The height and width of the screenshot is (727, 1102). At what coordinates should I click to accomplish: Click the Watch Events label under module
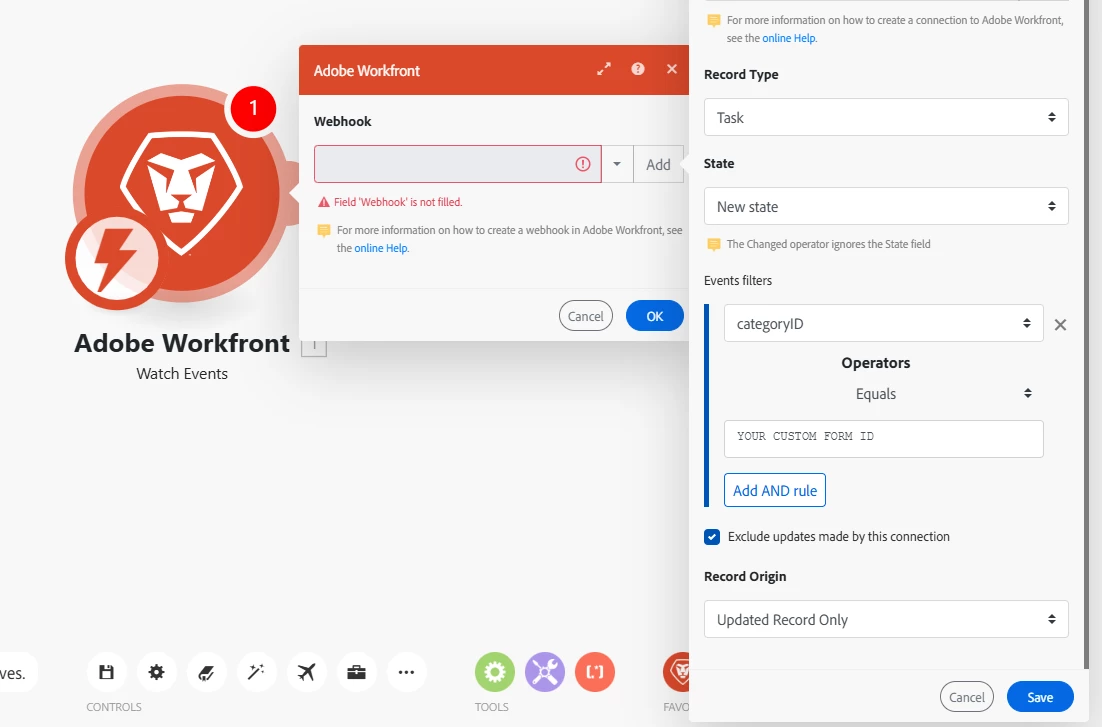click(182, 373)
